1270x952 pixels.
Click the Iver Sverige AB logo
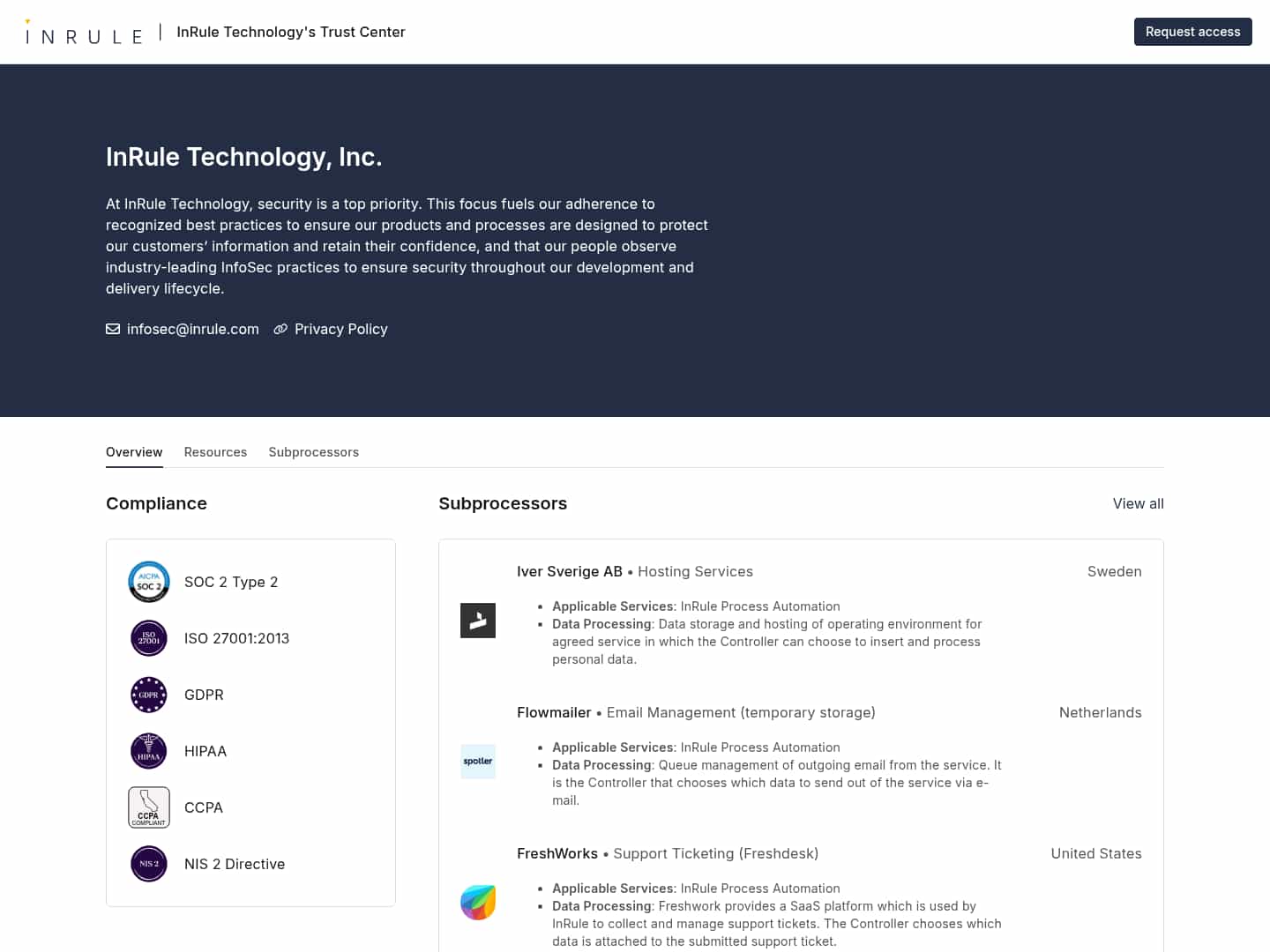(478, 621)
